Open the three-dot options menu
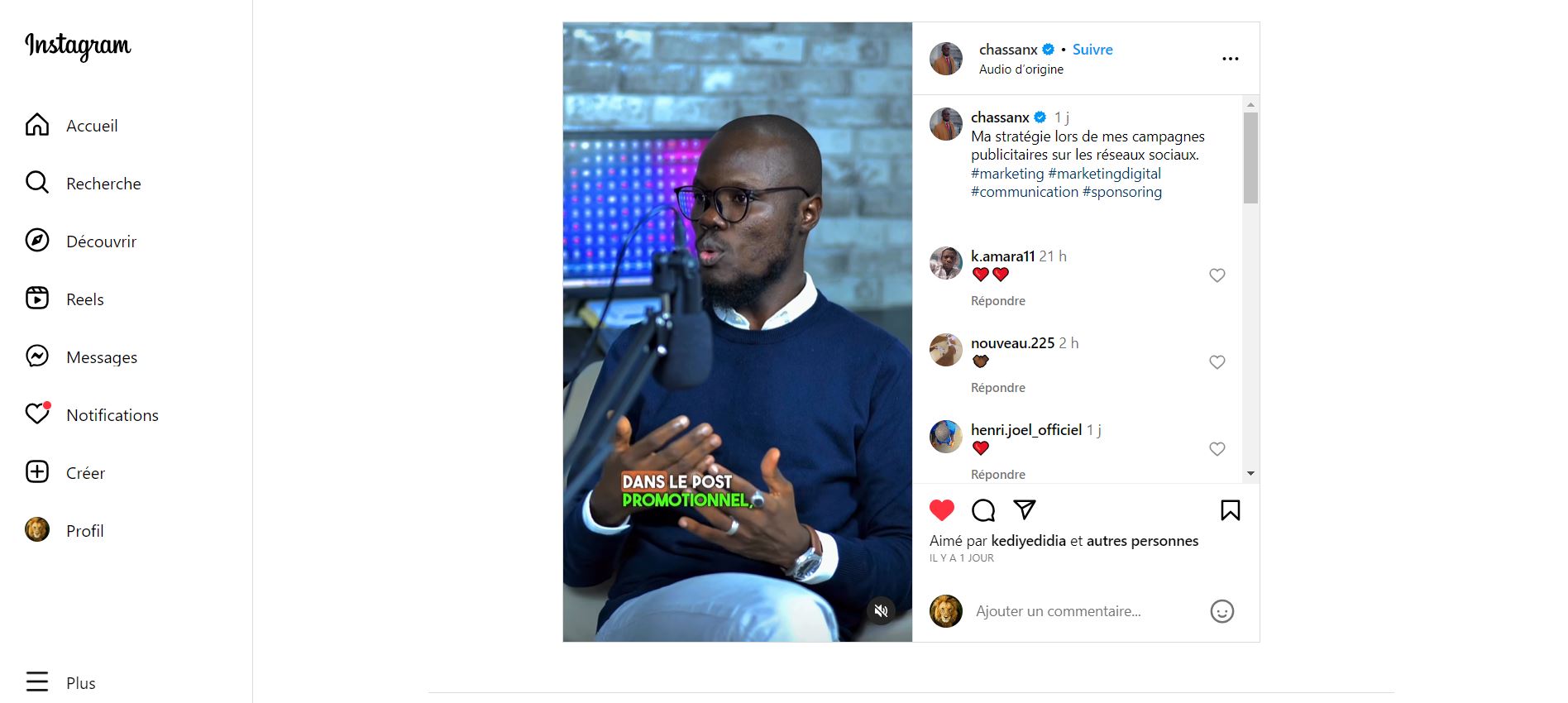The width and height of the screenshot is (1568, 703). click(x=1231, y=59)
